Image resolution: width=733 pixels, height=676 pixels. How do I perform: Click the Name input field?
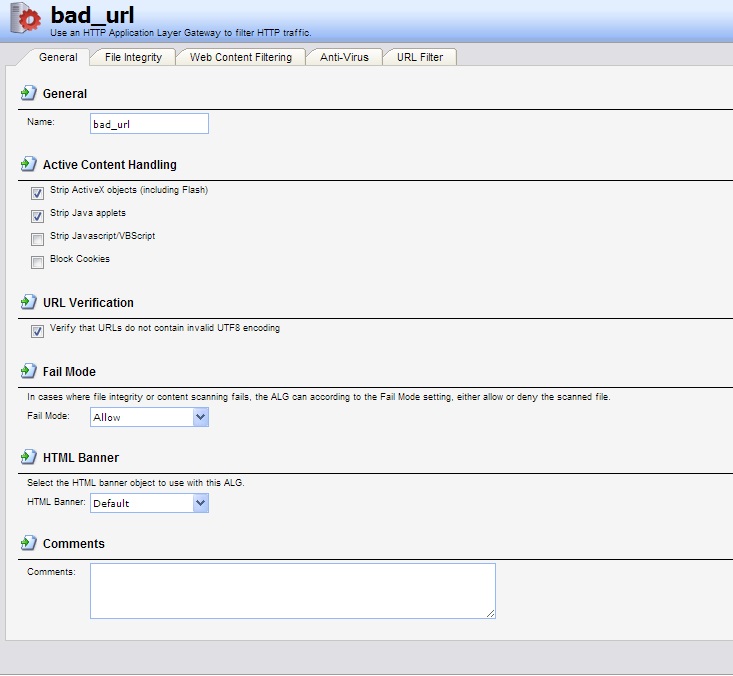click(149, 124)
